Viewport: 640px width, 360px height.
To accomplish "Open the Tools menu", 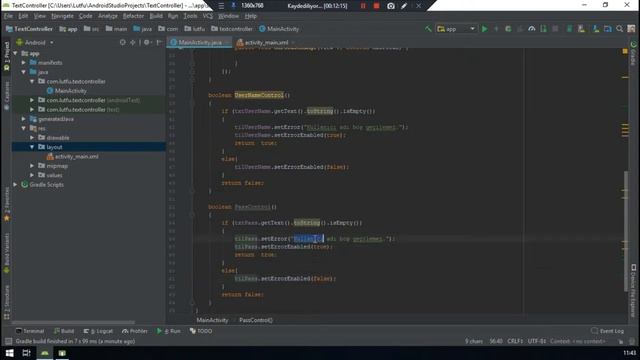I will [x=190, y=16].
